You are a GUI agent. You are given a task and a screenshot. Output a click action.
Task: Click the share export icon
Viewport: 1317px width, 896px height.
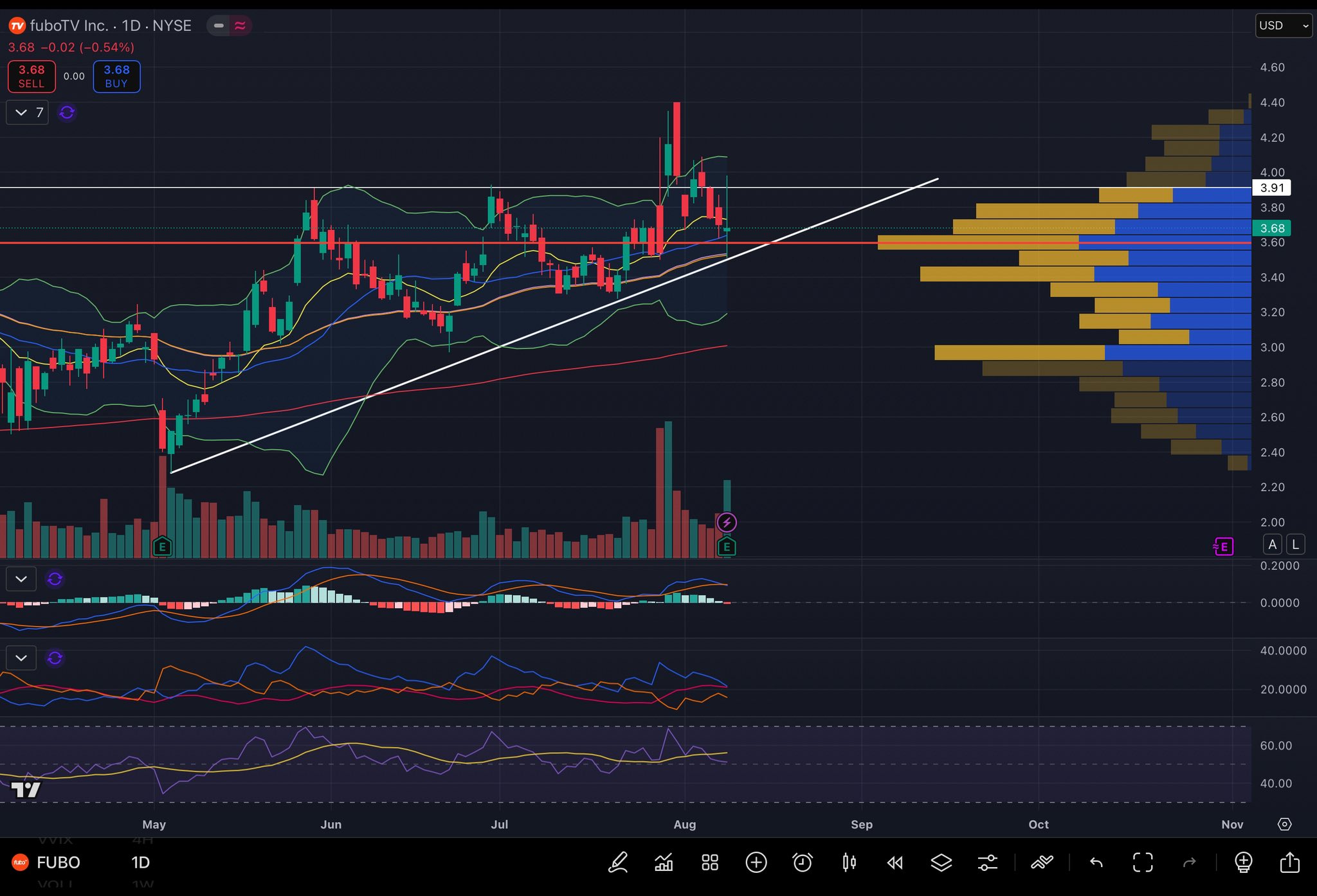[1289, 862]
